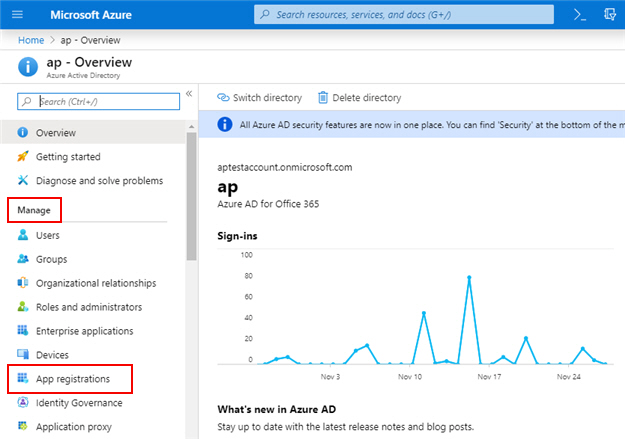Click the Users person icon
Image resolution: width=625 pixels, height=439 pixels.
click(x=23, y=235)
